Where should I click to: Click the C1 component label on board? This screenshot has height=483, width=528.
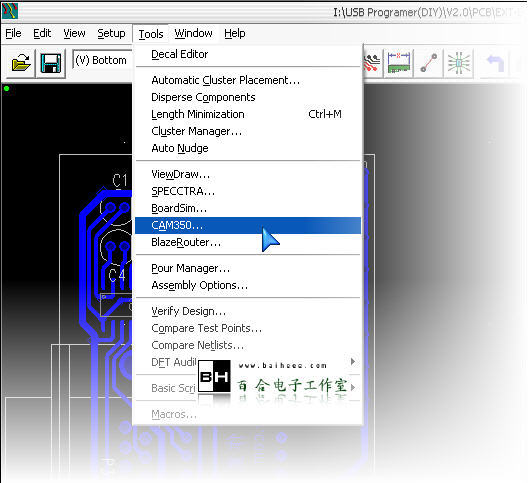(x=120, y=181)
